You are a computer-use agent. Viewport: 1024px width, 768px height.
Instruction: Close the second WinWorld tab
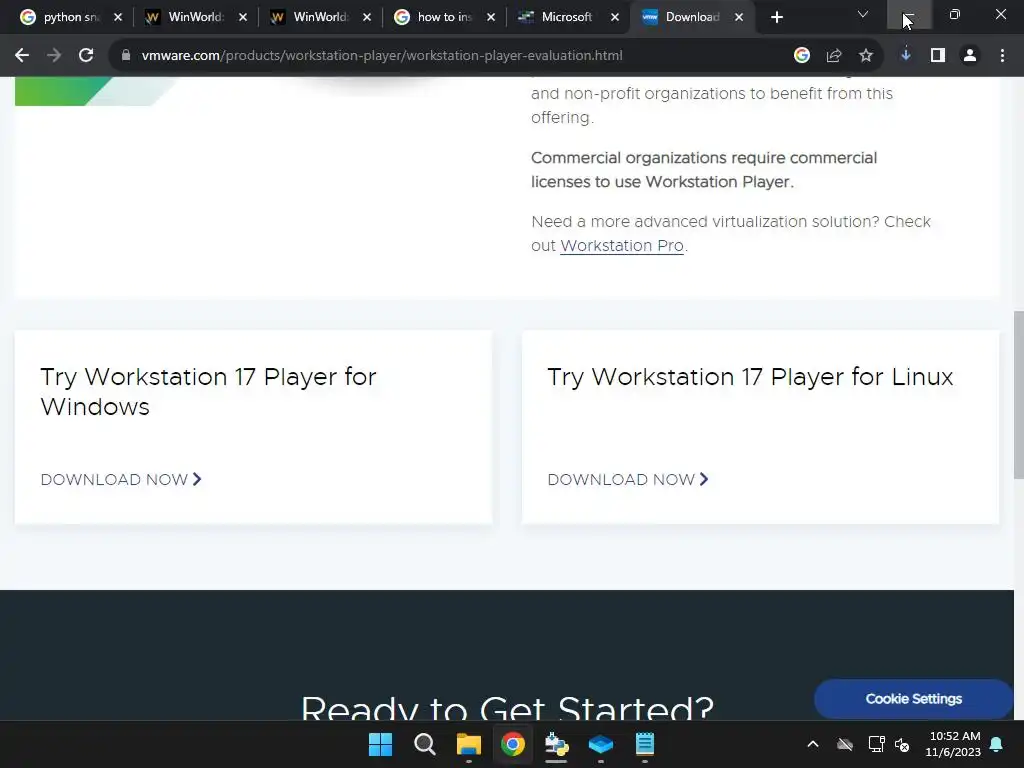tap(367, 18)
